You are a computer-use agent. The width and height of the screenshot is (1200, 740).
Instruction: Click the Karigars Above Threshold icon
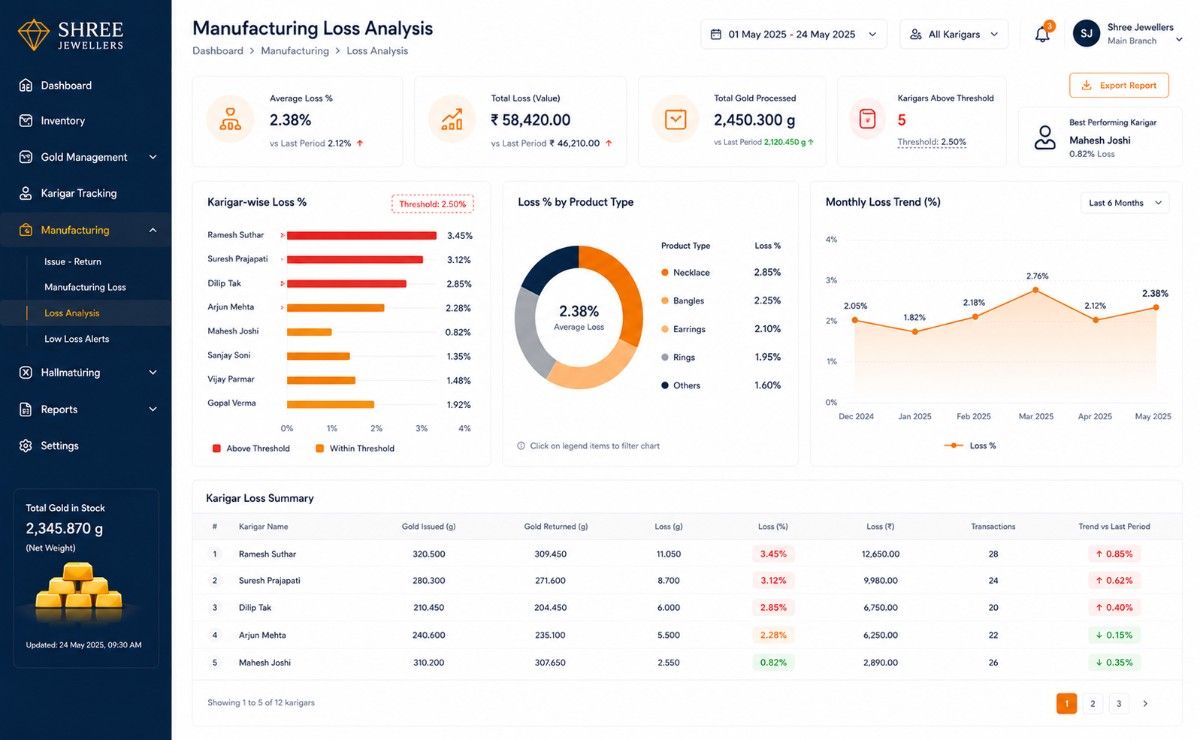point(868,119)
